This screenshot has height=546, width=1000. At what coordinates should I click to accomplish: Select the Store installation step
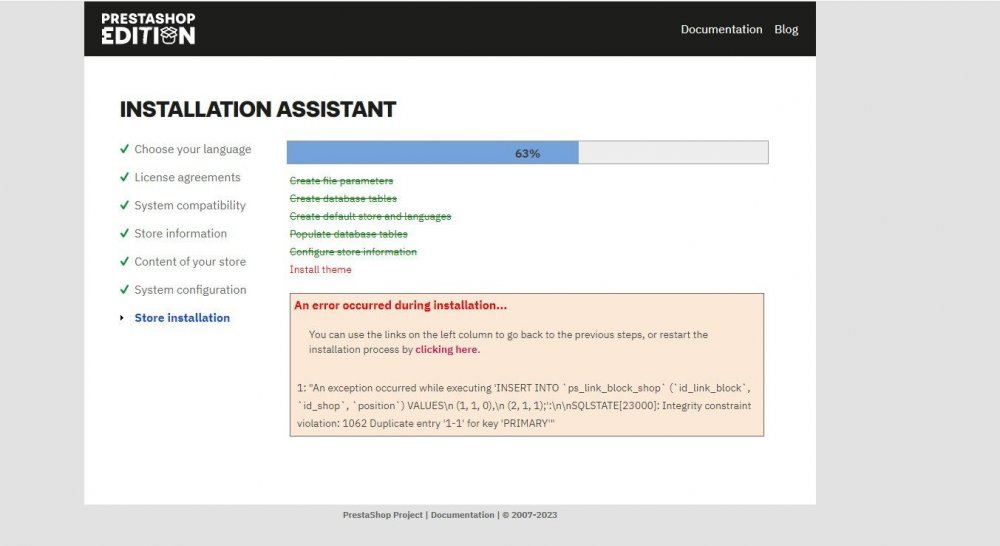coord(182,318)
